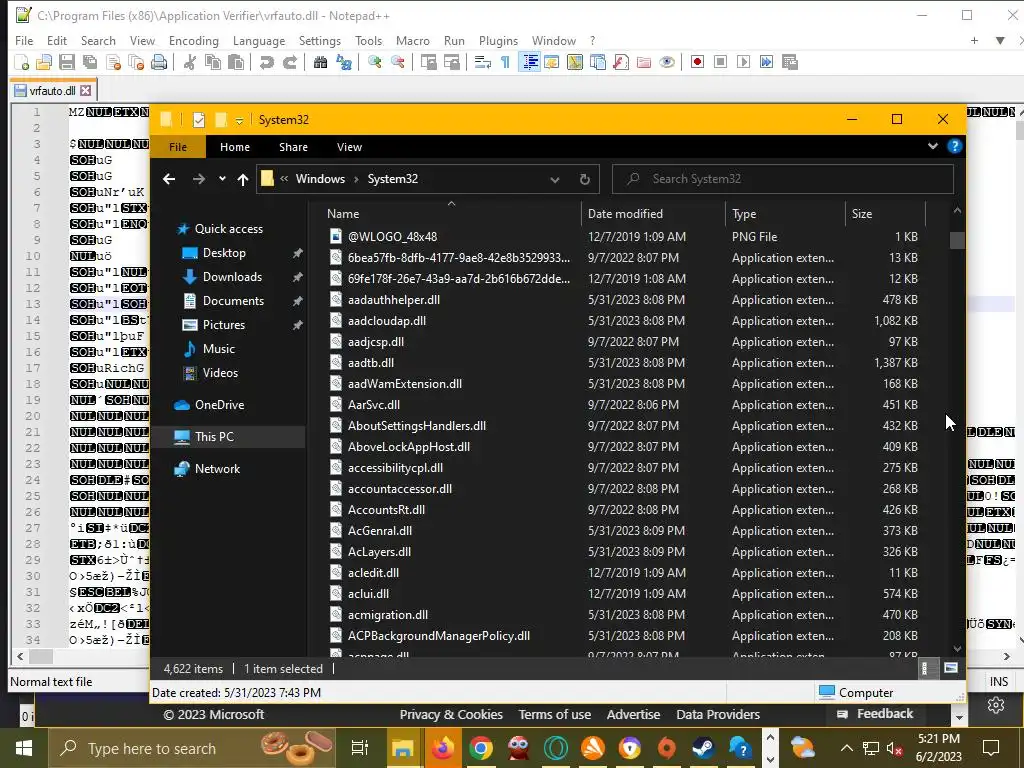Switch to Details view icon in status bar
This screenshot has width=1024, height=768.
click(x=925, y=668)
